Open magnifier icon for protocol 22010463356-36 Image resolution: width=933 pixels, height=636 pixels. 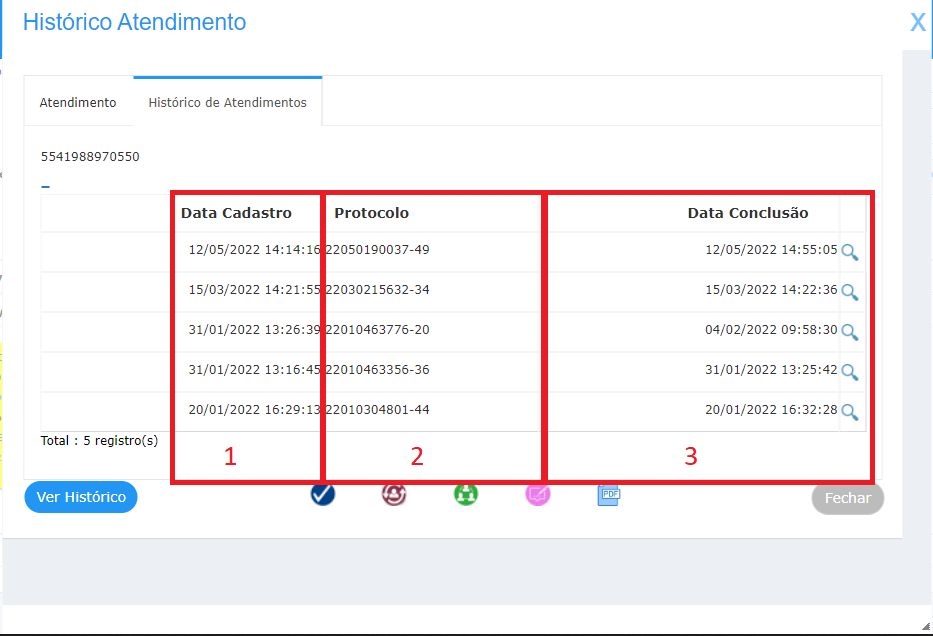point(850,372)
